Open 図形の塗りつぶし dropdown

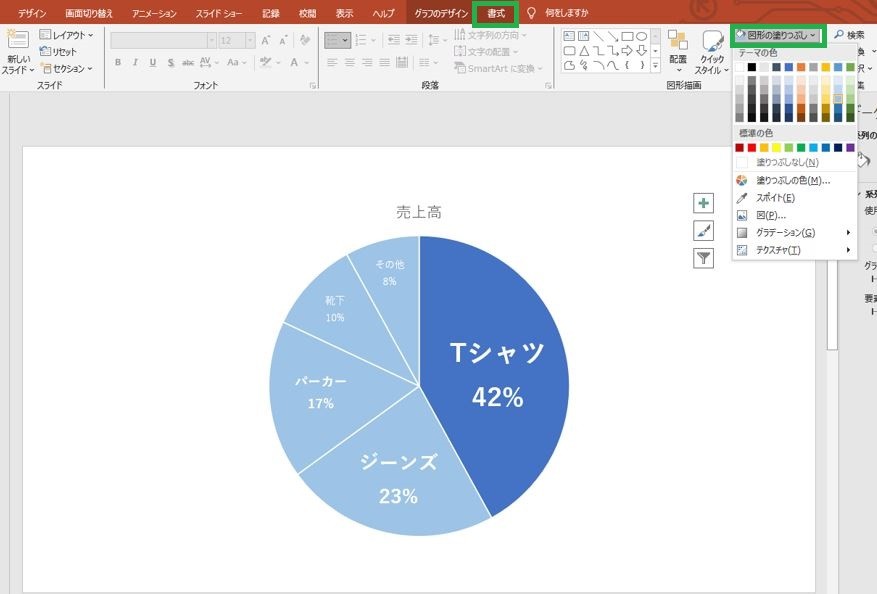point(778,35)
